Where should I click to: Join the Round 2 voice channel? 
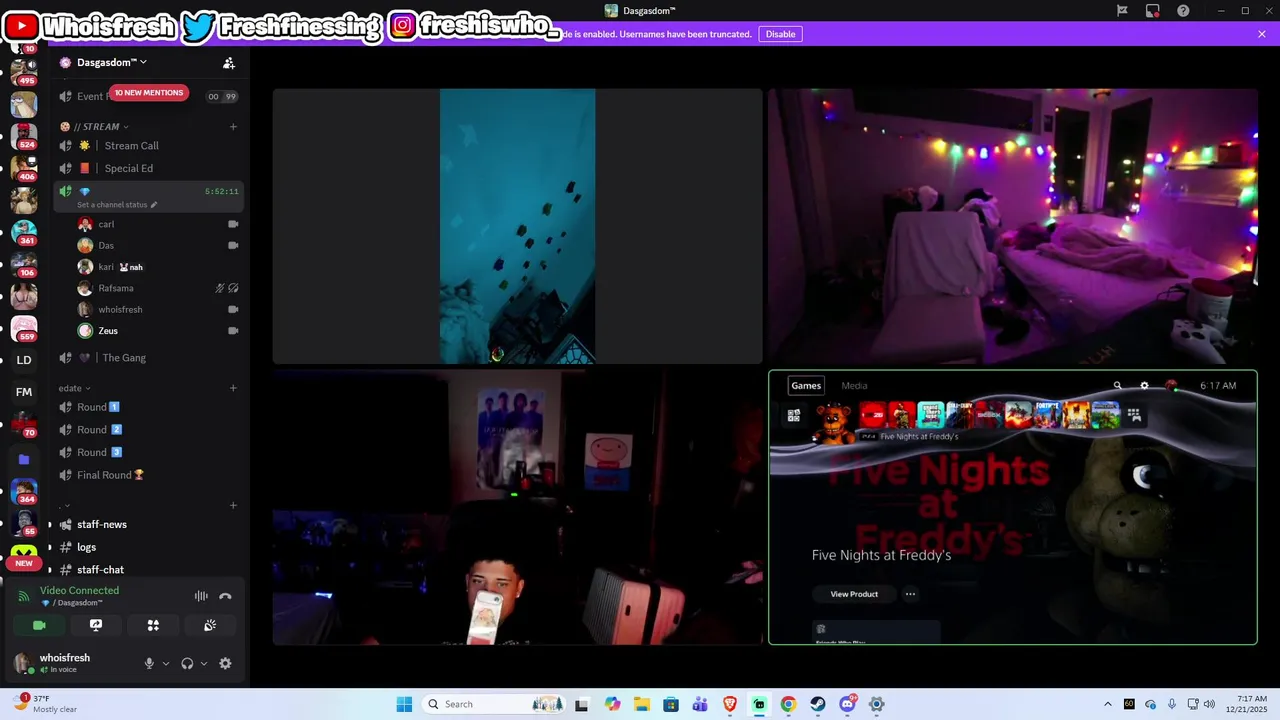coord(150,430)
